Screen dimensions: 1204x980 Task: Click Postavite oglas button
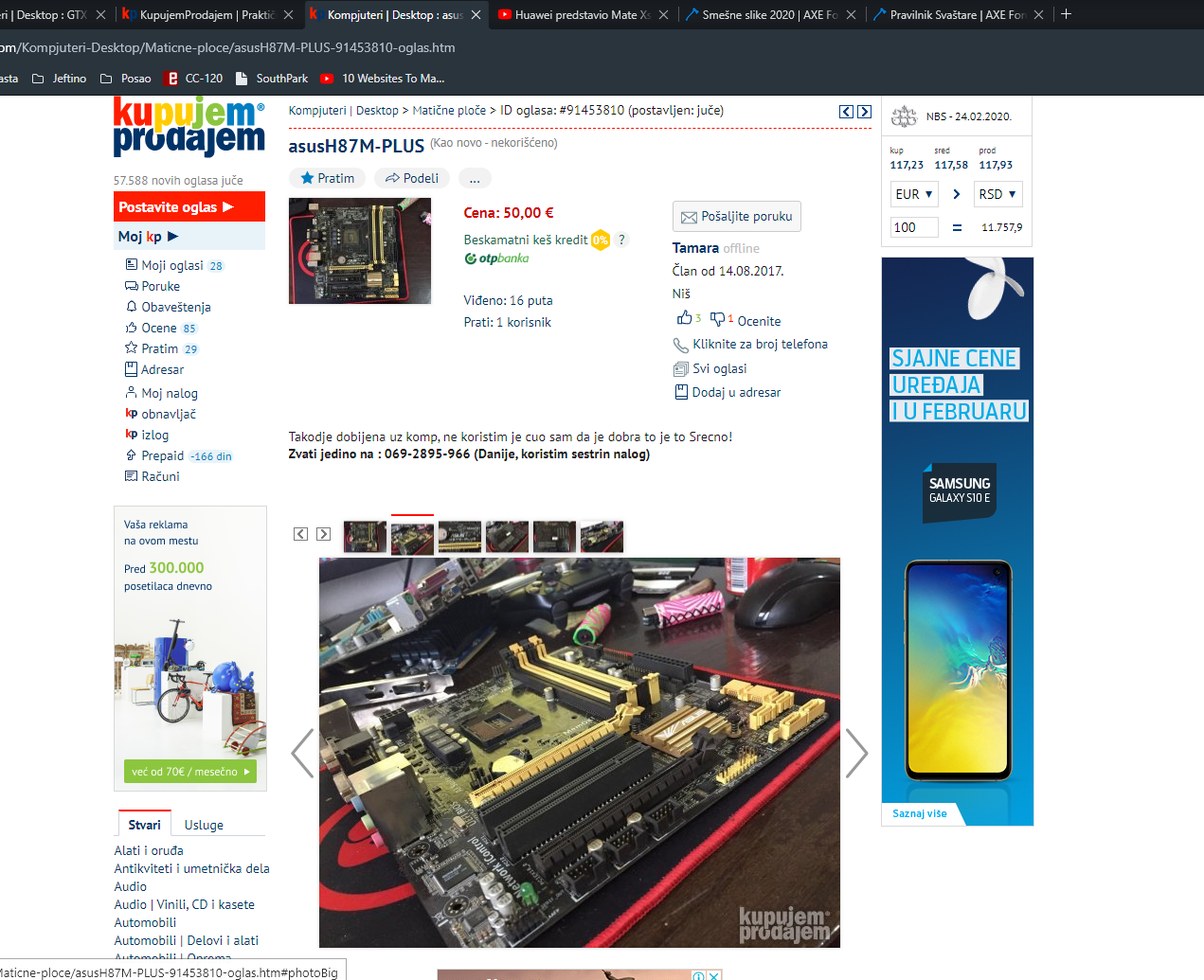(189, 206)
